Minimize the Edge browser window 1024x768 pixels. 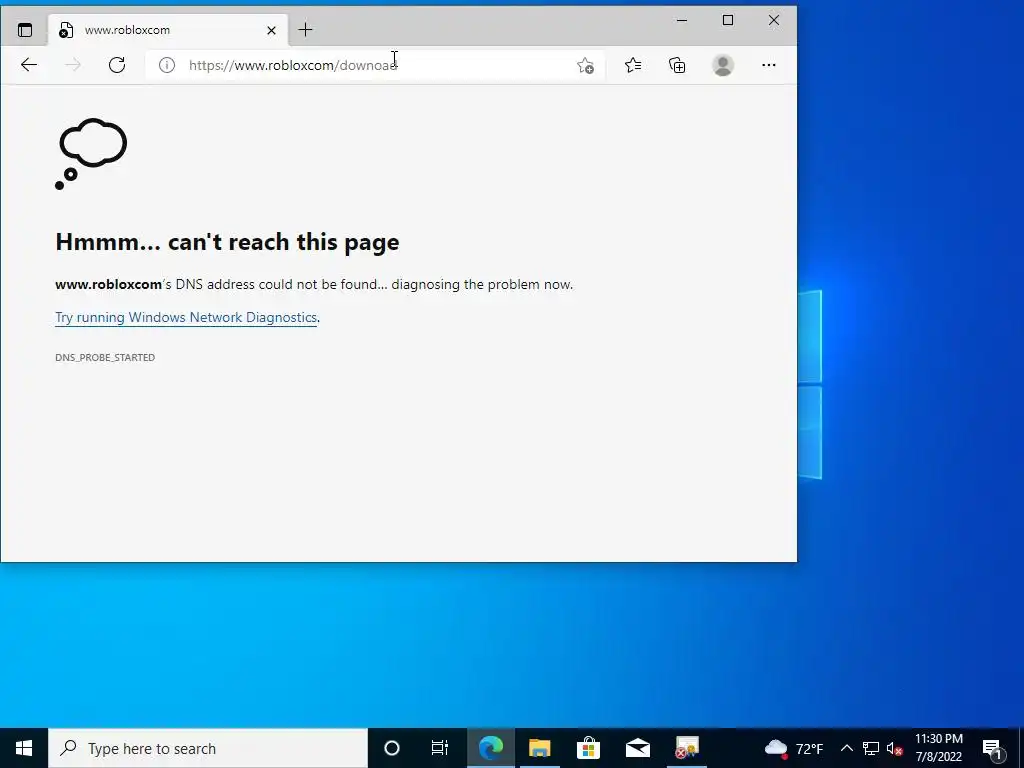pyautogui.click(x=682, y=20)
